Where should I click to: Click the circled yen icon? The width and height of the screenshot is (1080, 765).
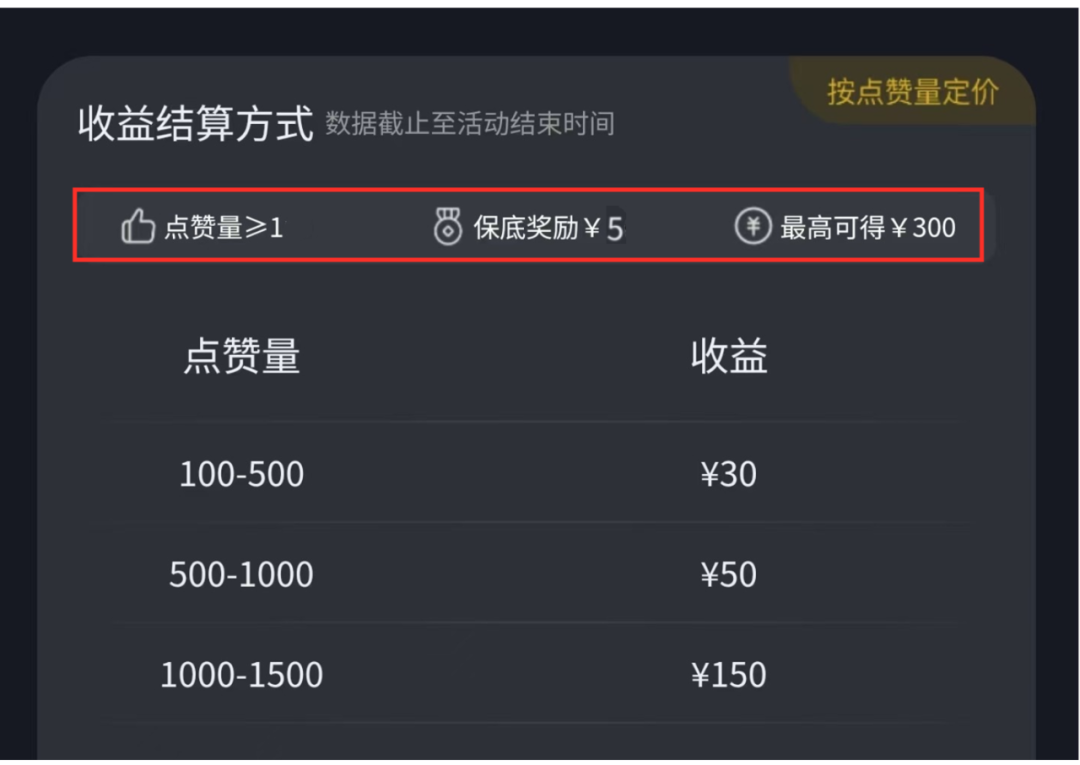tap(753, 227)
